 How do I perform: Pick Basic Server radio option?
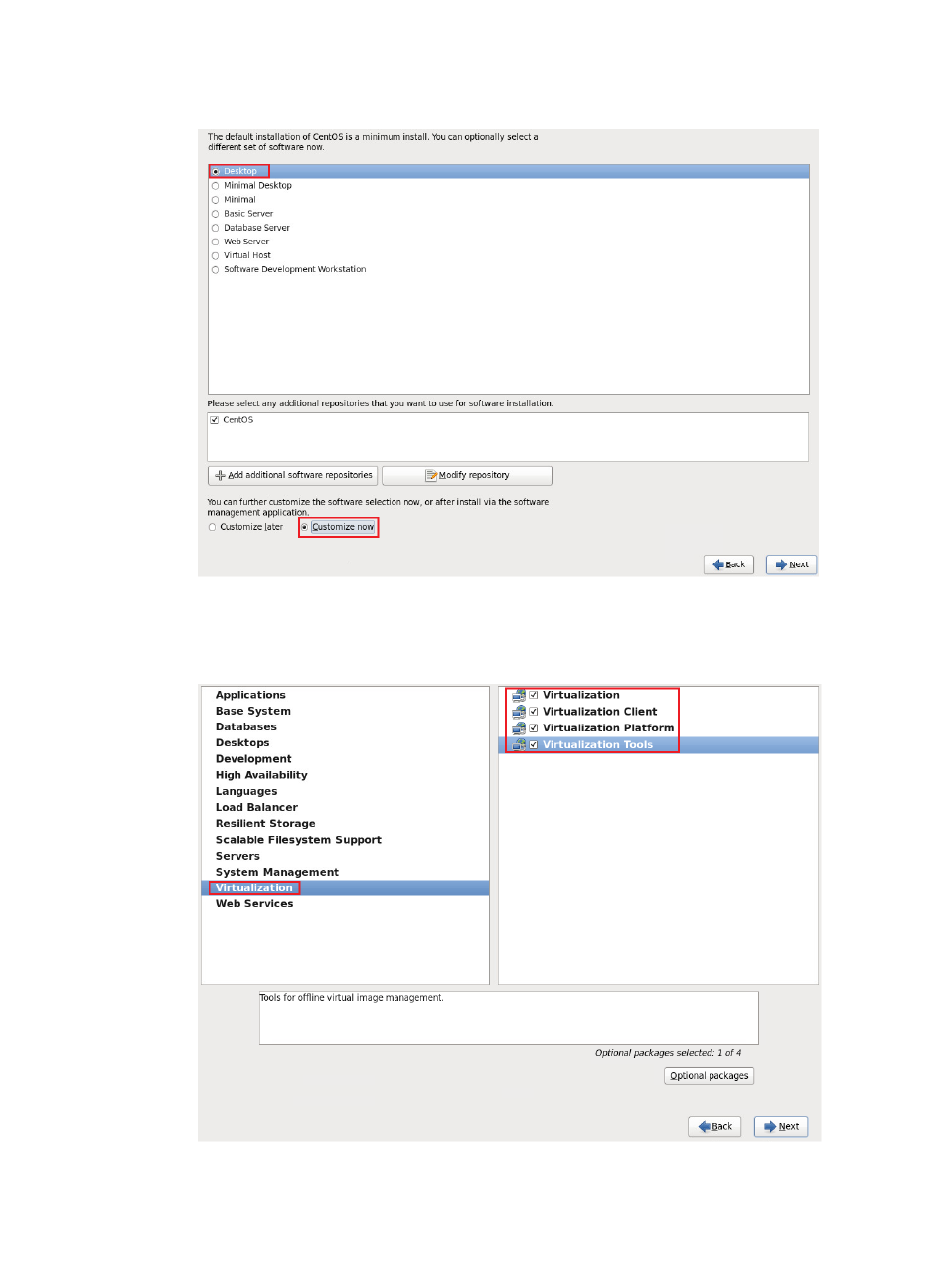pyautogui.click(x=215, y=214)
